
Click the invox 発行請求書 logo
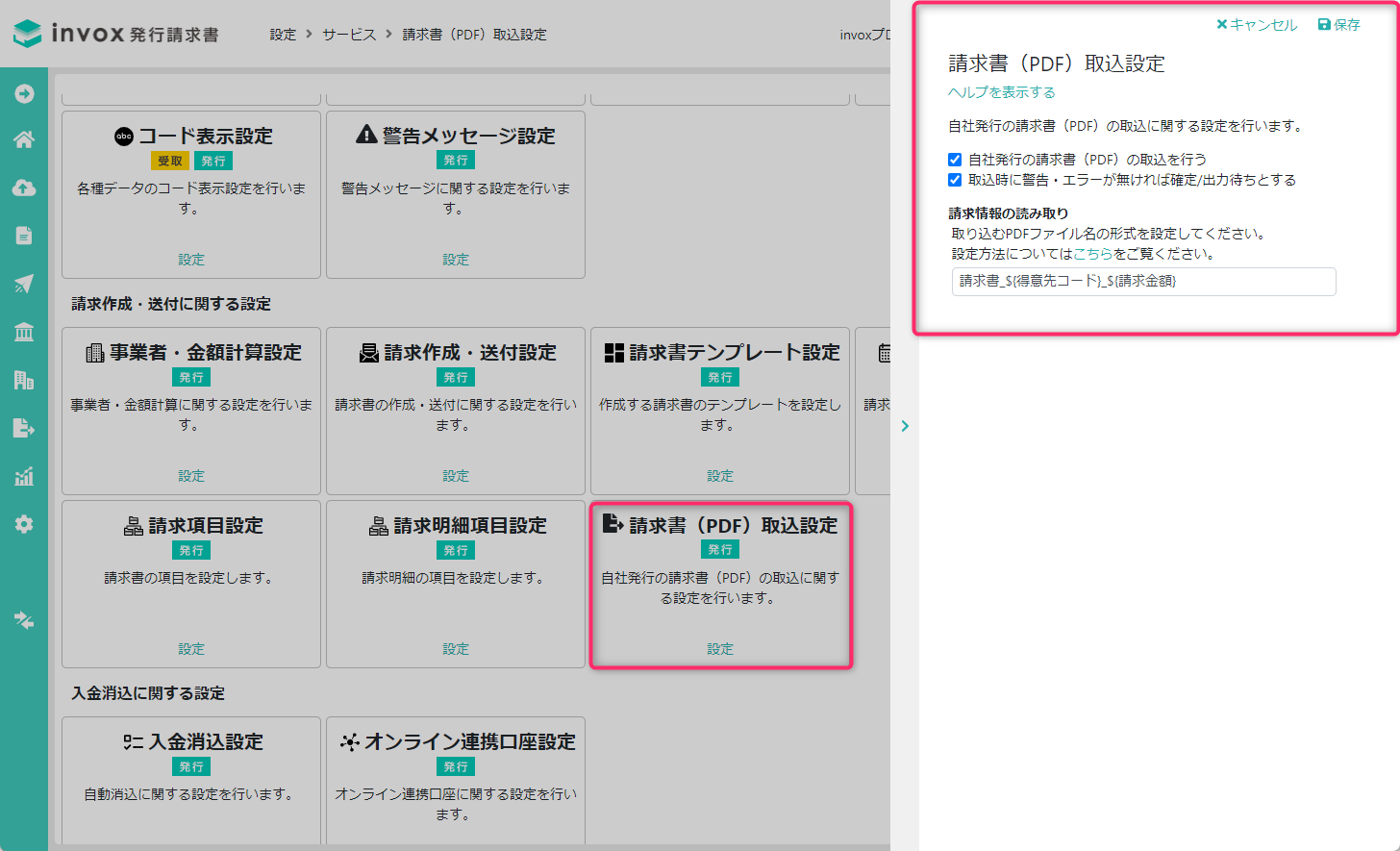click(x=115, y=31)
